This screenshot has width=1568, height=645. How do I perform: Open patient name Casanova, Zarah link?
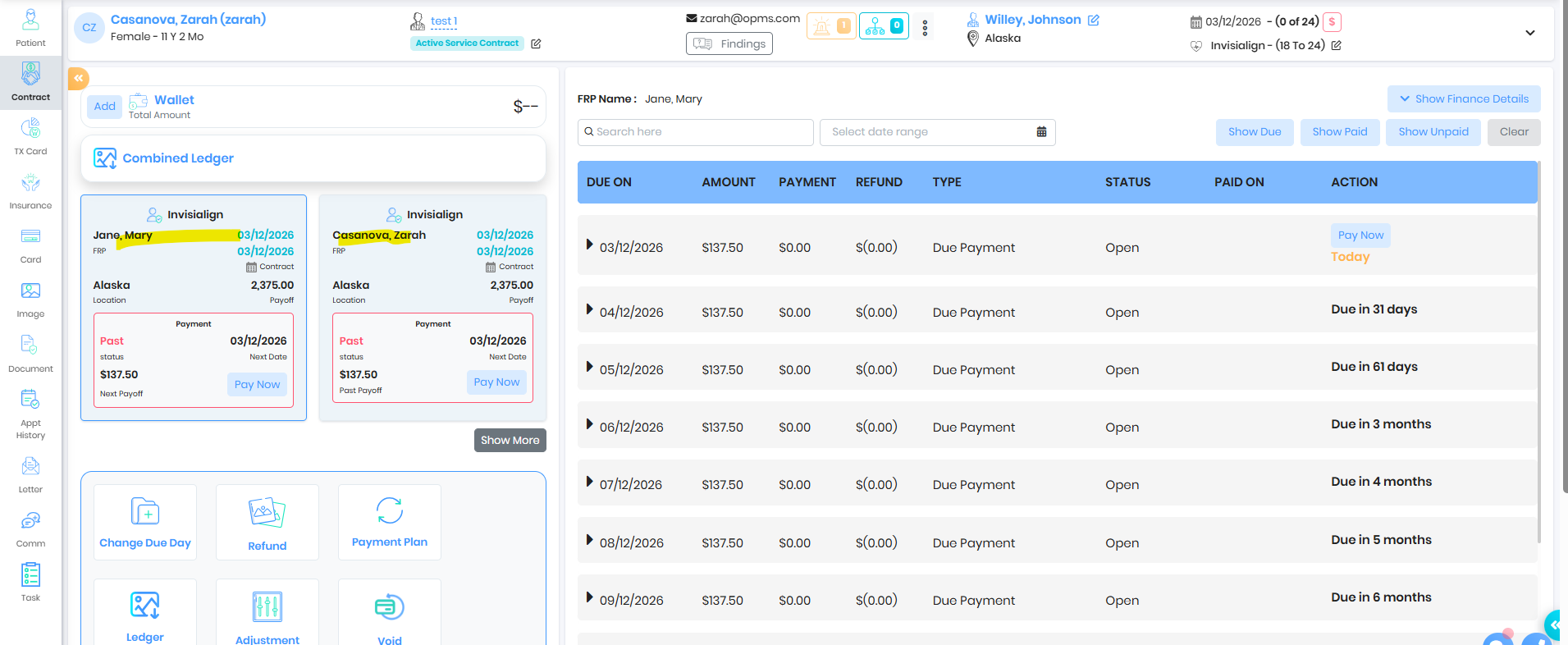click(x=188, y=19)
